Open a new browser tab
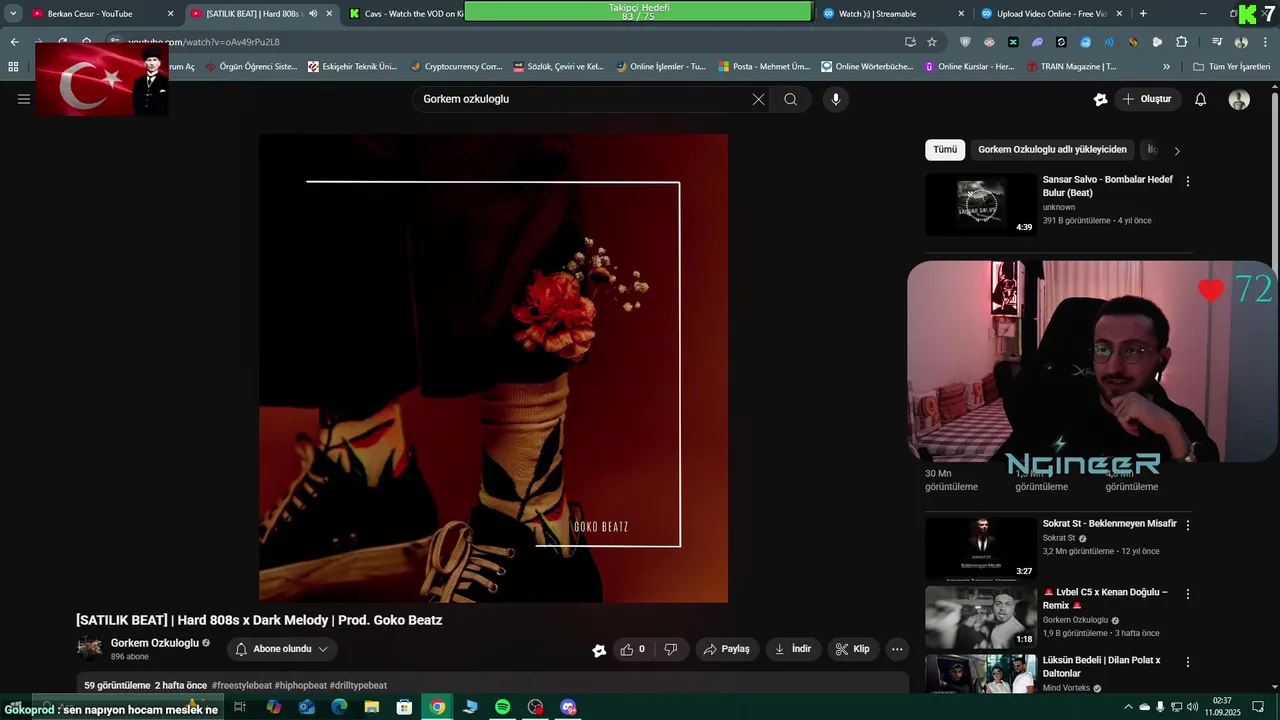 [x=1143, y=14]
